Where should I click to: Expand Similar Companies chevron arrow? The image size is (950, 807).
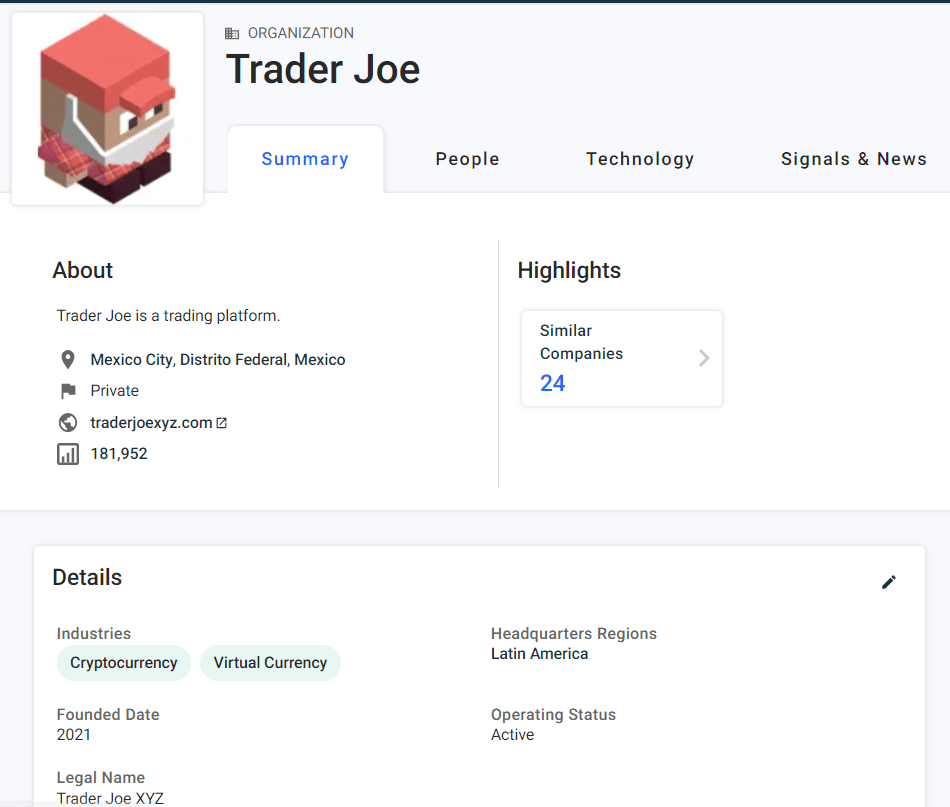(703, 358)
